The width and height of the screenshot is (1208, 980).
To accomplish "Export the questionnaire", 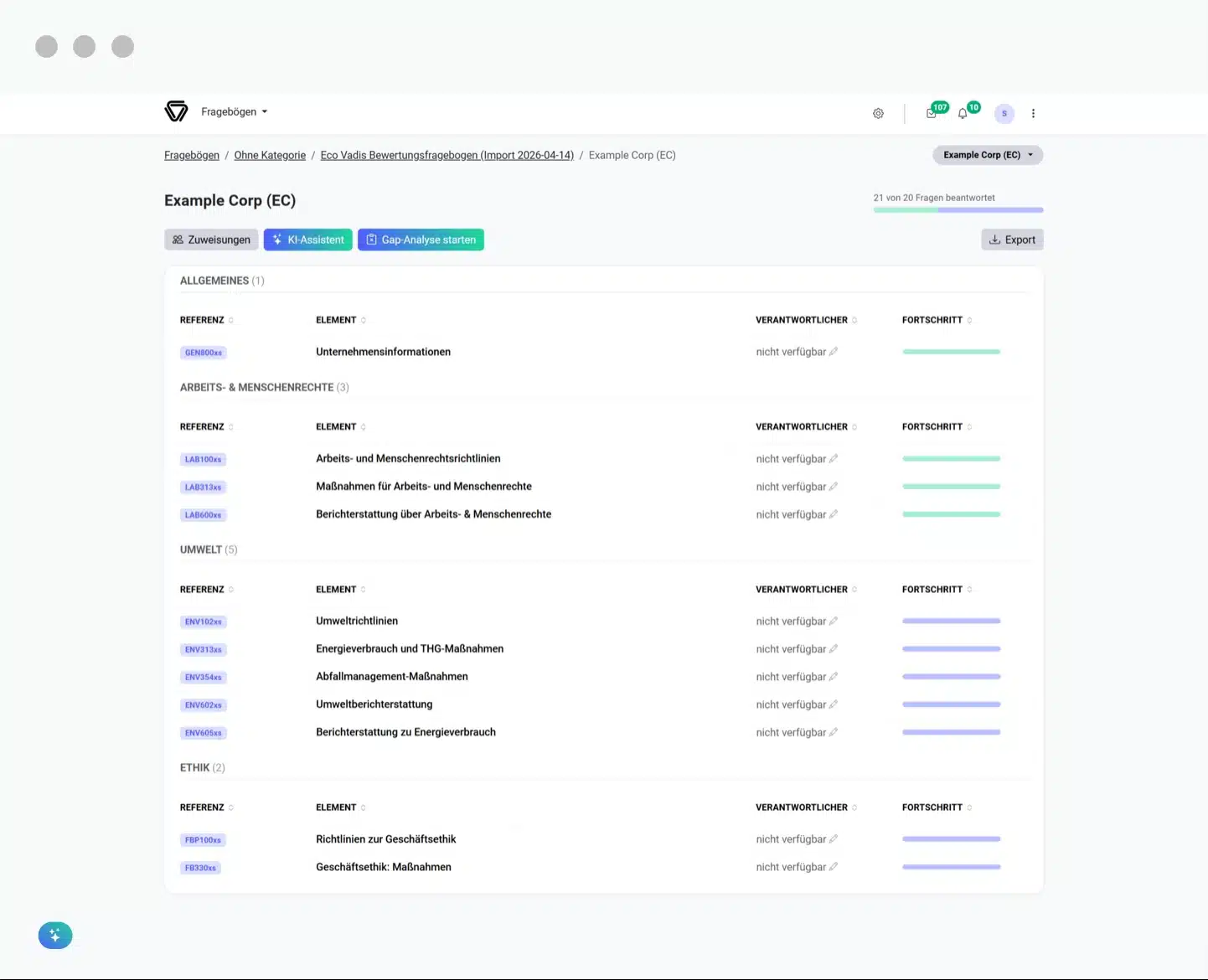I will pos(1012,240).
